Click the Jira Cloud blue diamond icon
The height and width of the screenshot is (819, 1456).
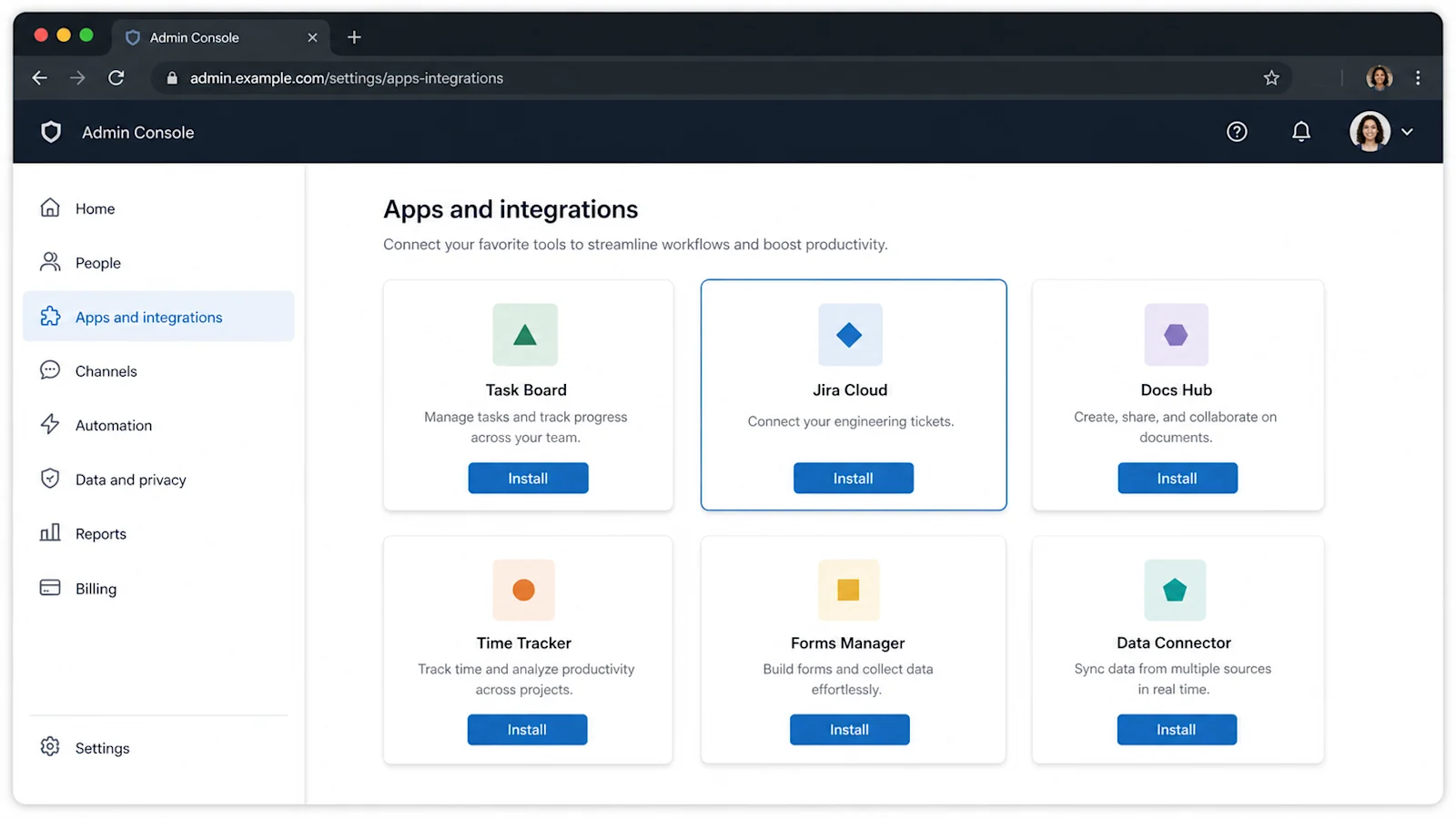click(850, 335)
